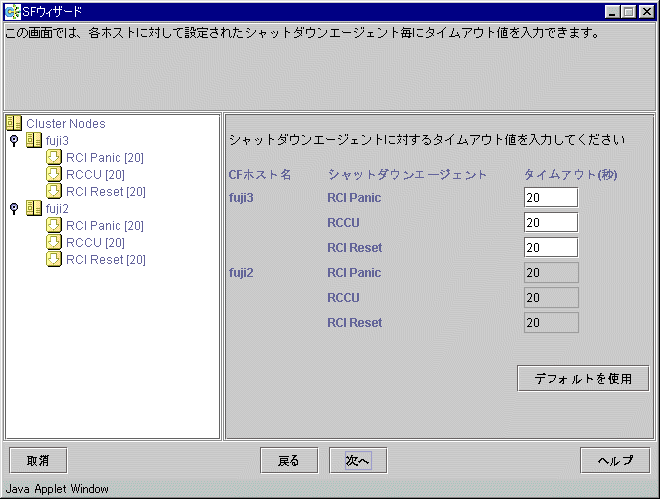
Task: Click the fuji3 RCI Reset timeout field
Action: tap(551, 247)
